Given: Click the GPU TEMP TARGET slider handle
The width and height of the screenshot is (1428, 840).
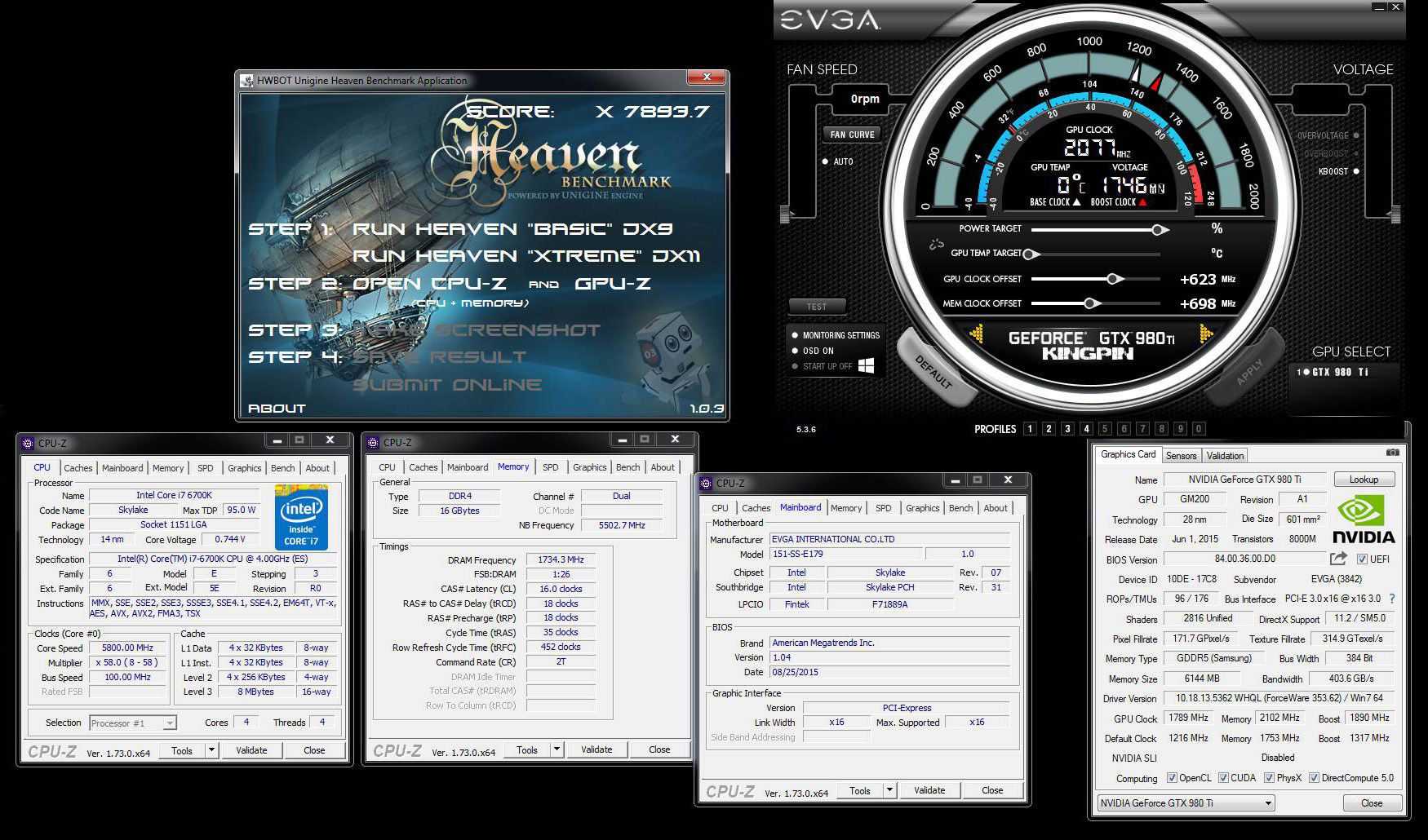Looking at the screenshot, I should coord(1030,254).
